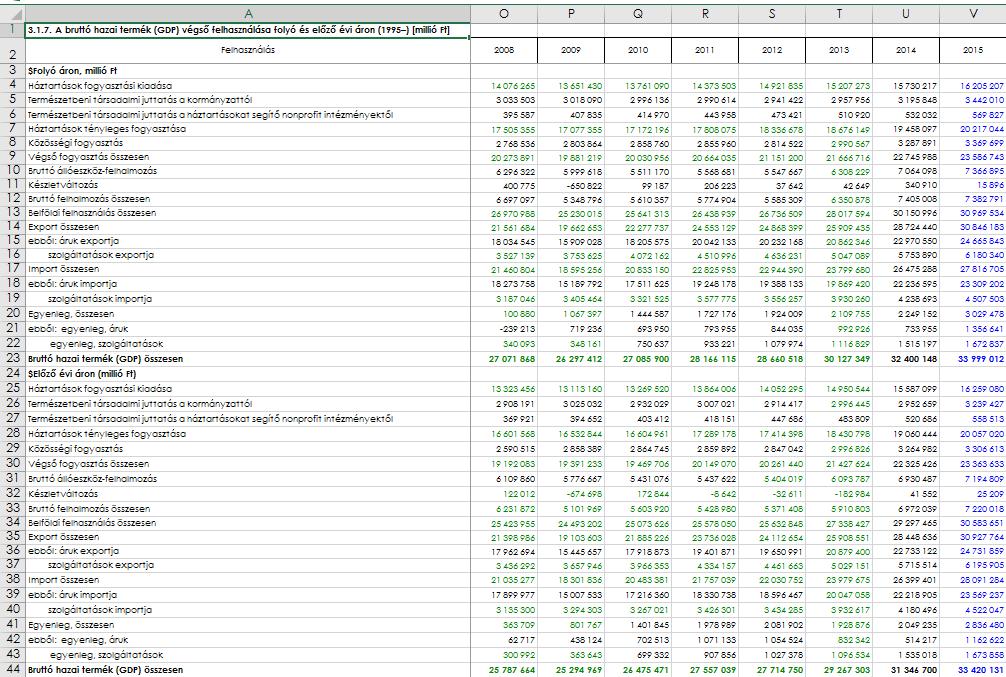1006x677 pixels.
Task: Select column U header
Action: pos(905,13)
